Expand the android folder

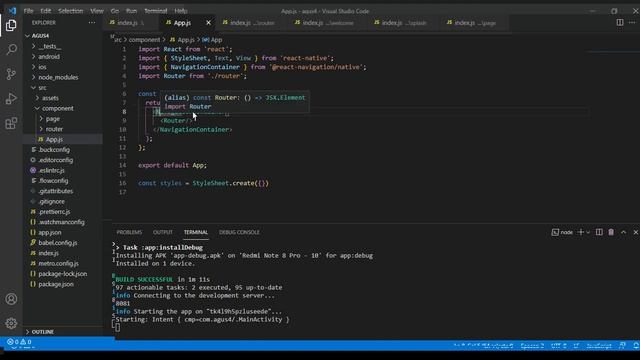click(62, 57)
